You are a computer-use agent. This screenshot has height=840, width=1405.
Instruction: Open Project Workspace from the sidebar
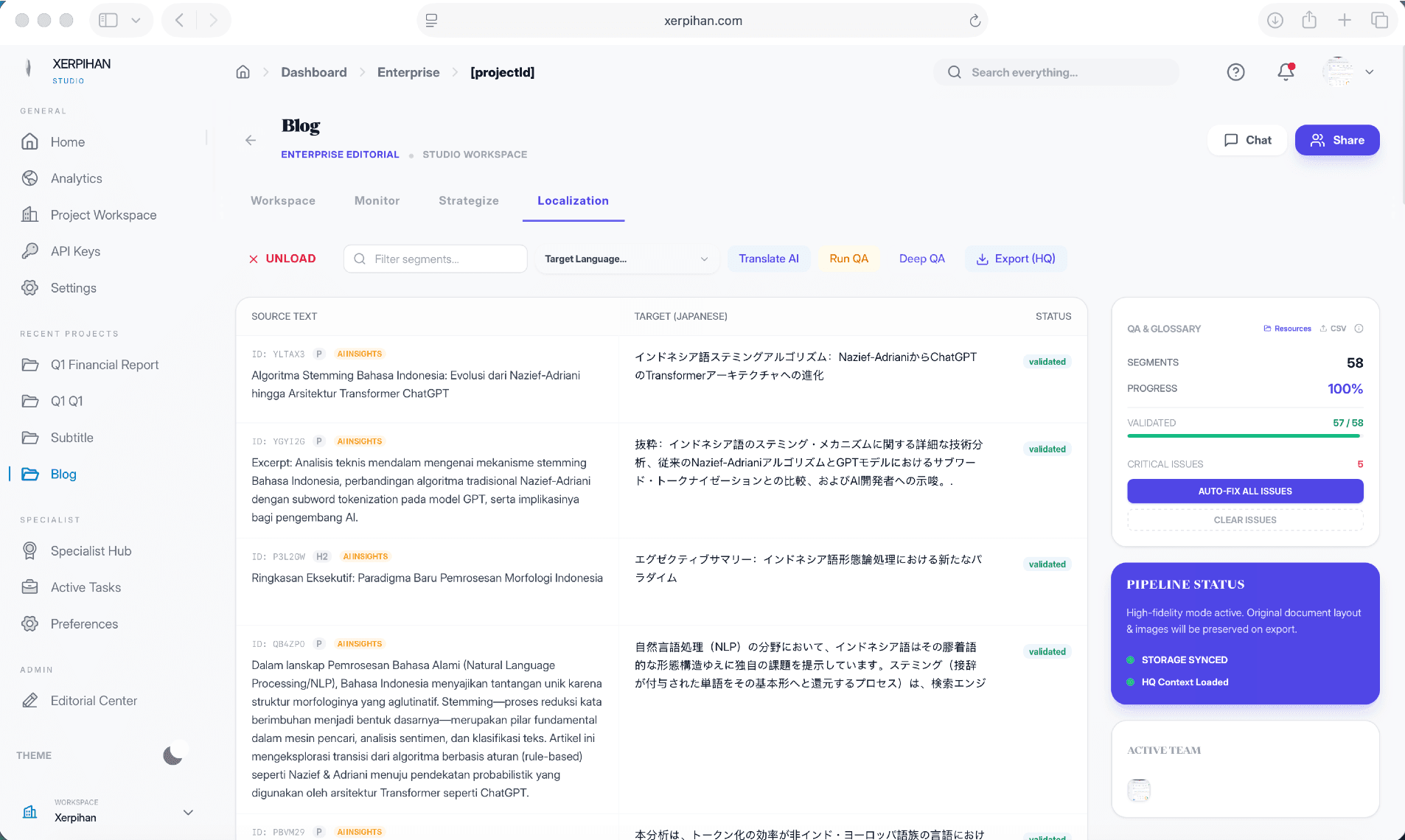[x=103, y=214]
